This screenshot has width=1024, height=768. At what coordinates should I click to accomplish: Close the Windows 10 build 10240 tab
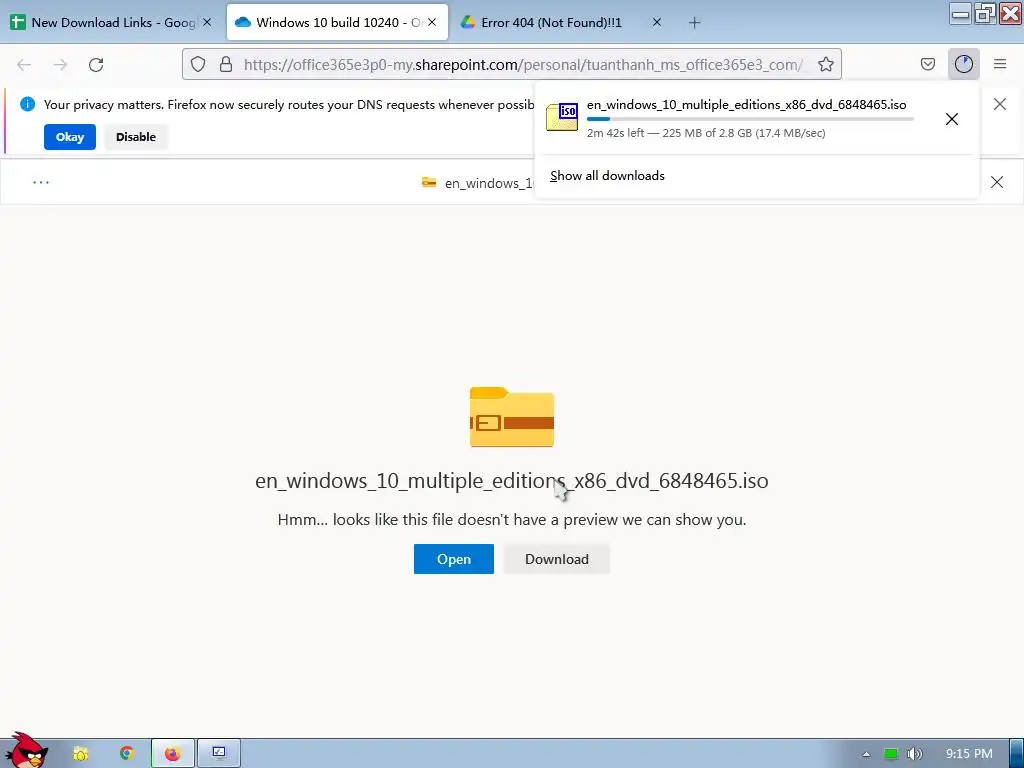[x=432, y=22]
